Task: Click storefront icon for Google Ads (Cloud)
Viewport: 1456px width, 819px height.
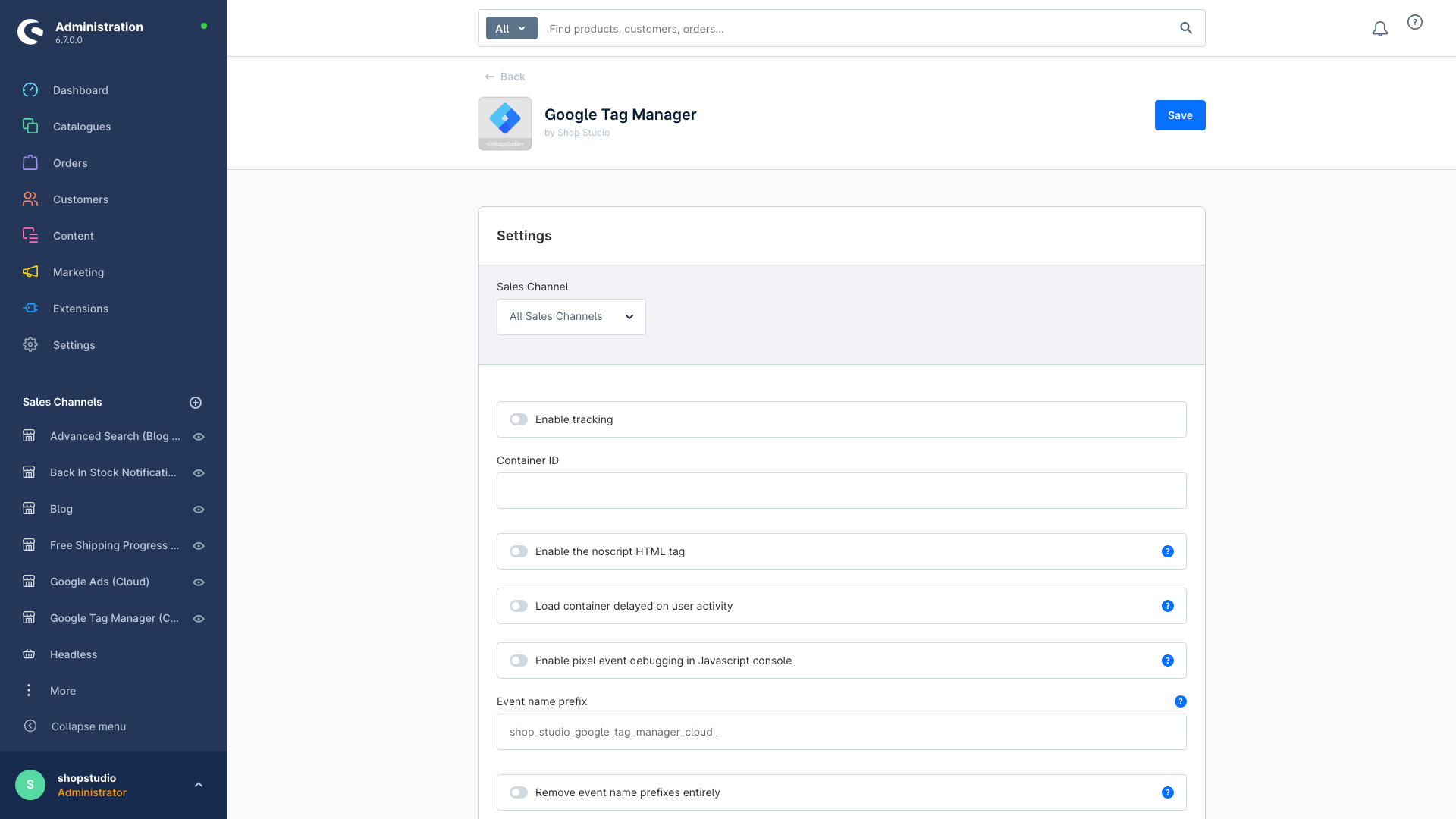Action: coord(29,582)
